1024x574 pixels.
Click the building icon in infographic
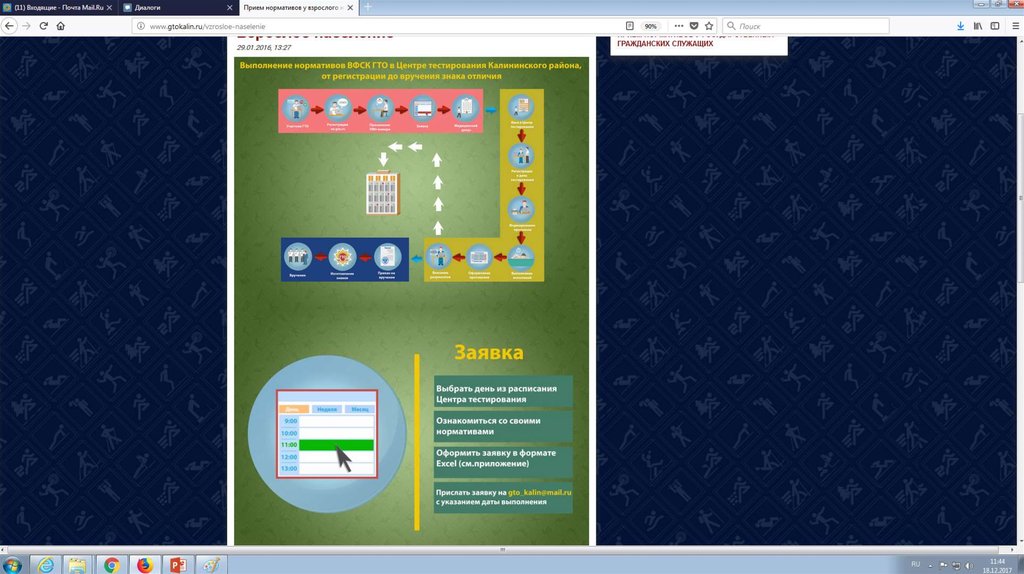tap(381, 193)
